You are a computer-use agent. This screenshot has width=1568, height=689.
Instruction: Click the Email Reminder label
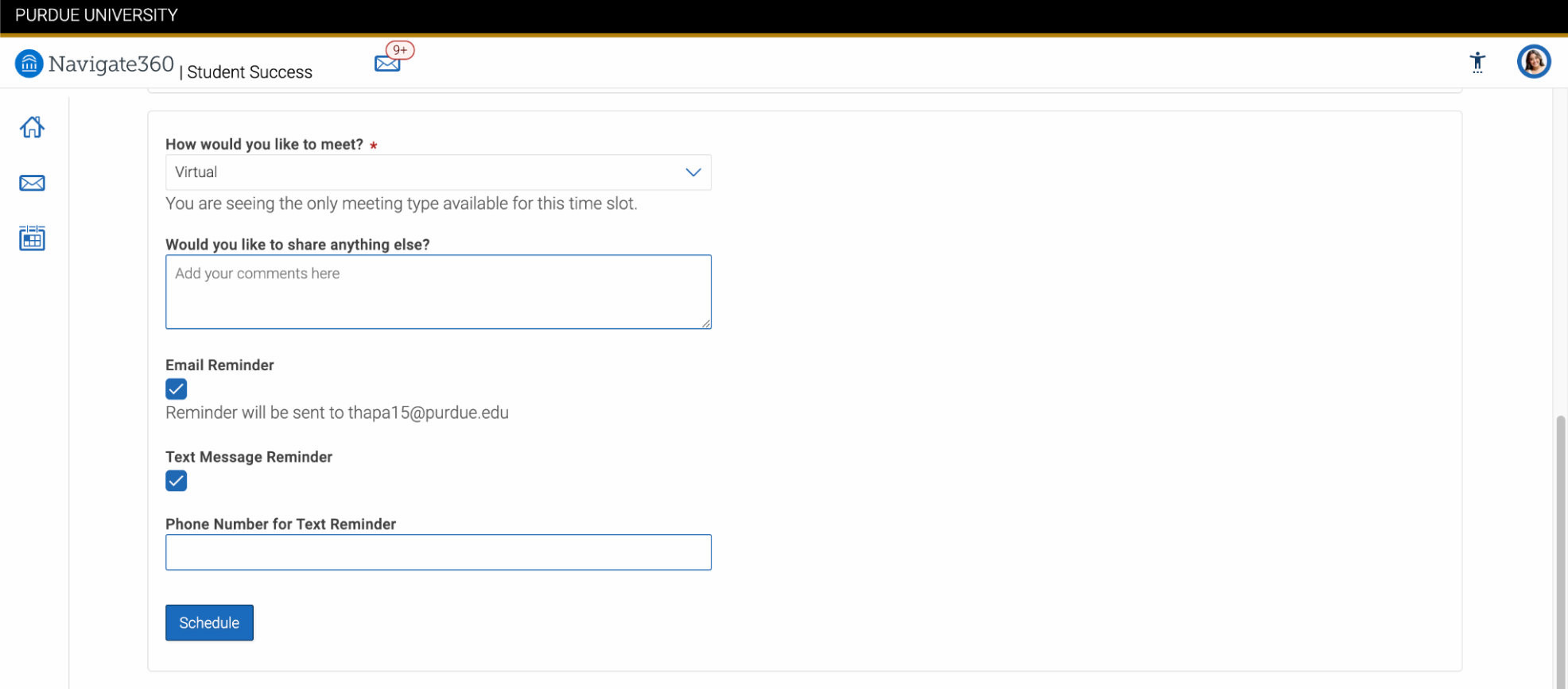pyautogui.click(x=219, y=365)
